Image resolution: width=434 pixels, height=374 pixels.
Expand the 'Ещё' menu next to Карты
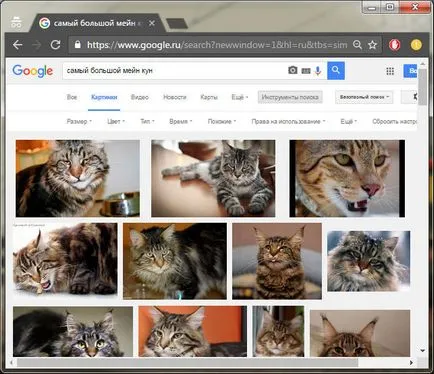point(240,97)
